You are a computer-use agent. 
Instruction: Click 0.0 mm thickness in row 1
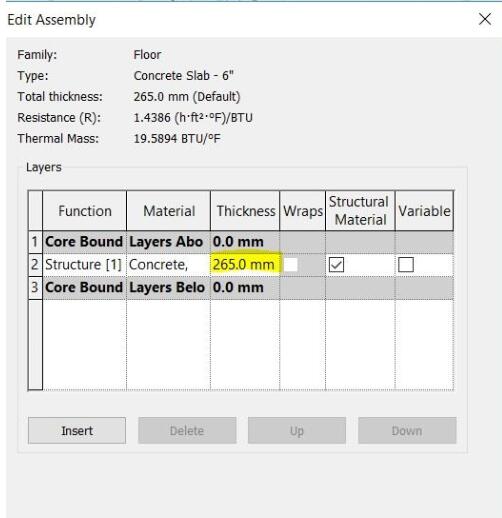pyautogui.click(x=245, y=242)
